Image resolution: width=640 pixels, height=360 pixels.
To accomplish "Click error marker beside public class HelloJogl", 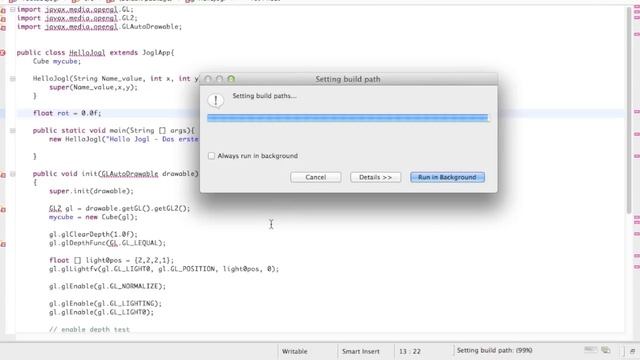I will click(x=3, y=53).
